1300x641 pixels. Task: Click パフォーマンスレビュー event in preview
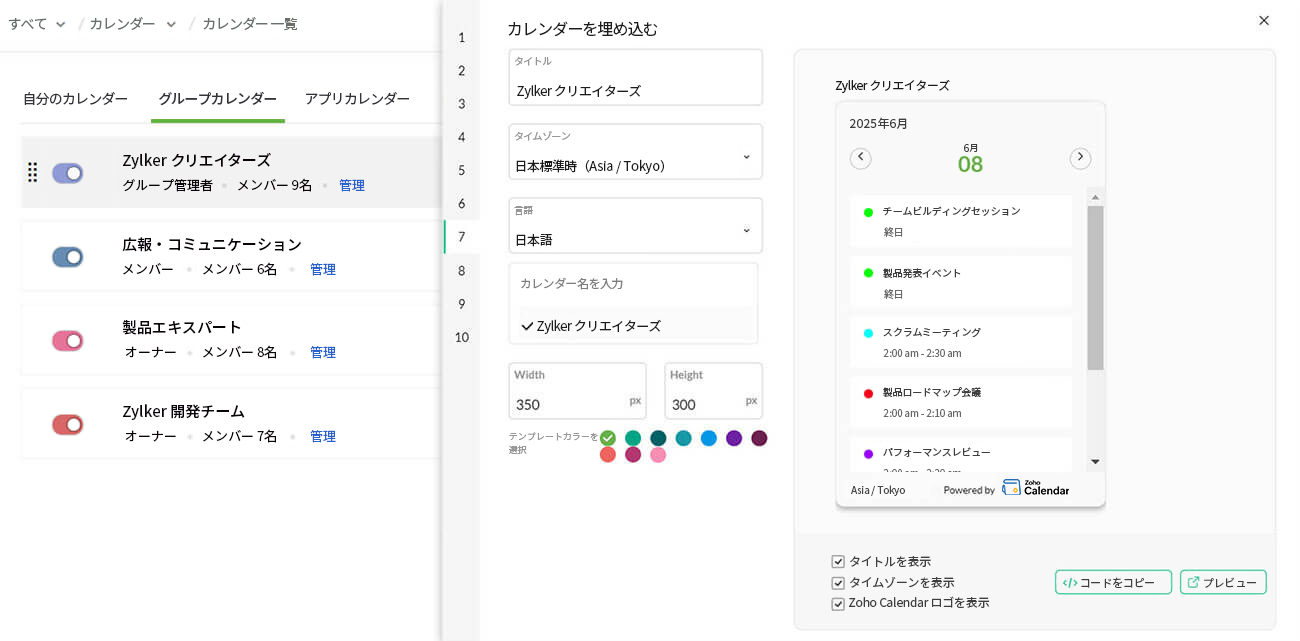pos(961,454)
